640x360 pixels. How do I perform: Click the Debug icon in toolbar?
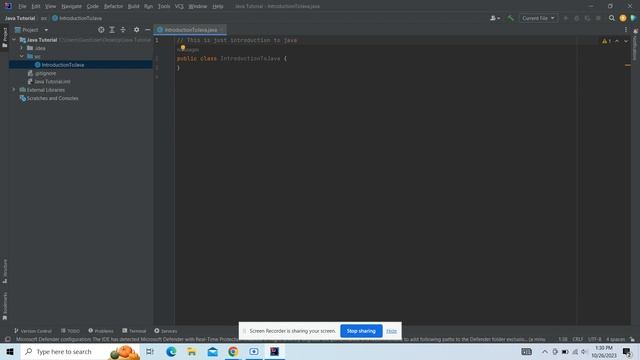577,18
